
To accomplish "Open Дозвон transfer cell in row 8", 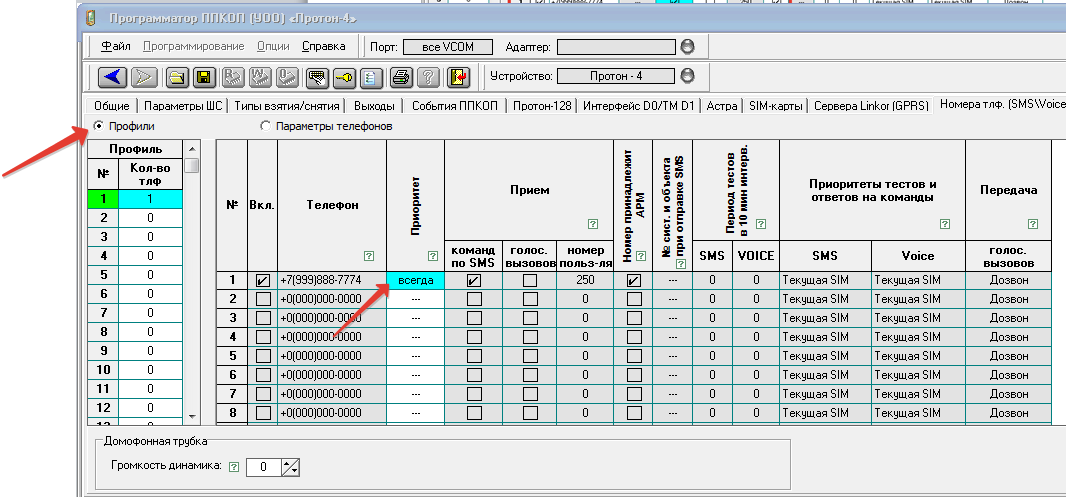I will (1009, 413).
